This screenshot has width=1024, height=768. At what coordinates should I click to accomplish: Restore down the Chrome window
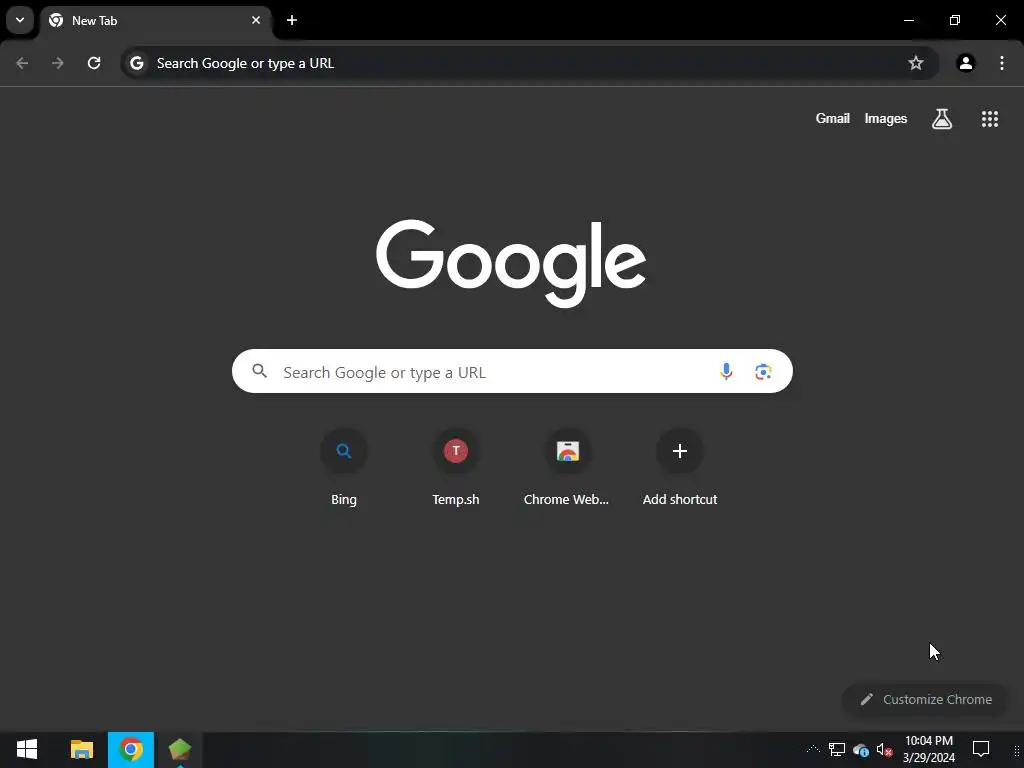[x=955, y=20]
